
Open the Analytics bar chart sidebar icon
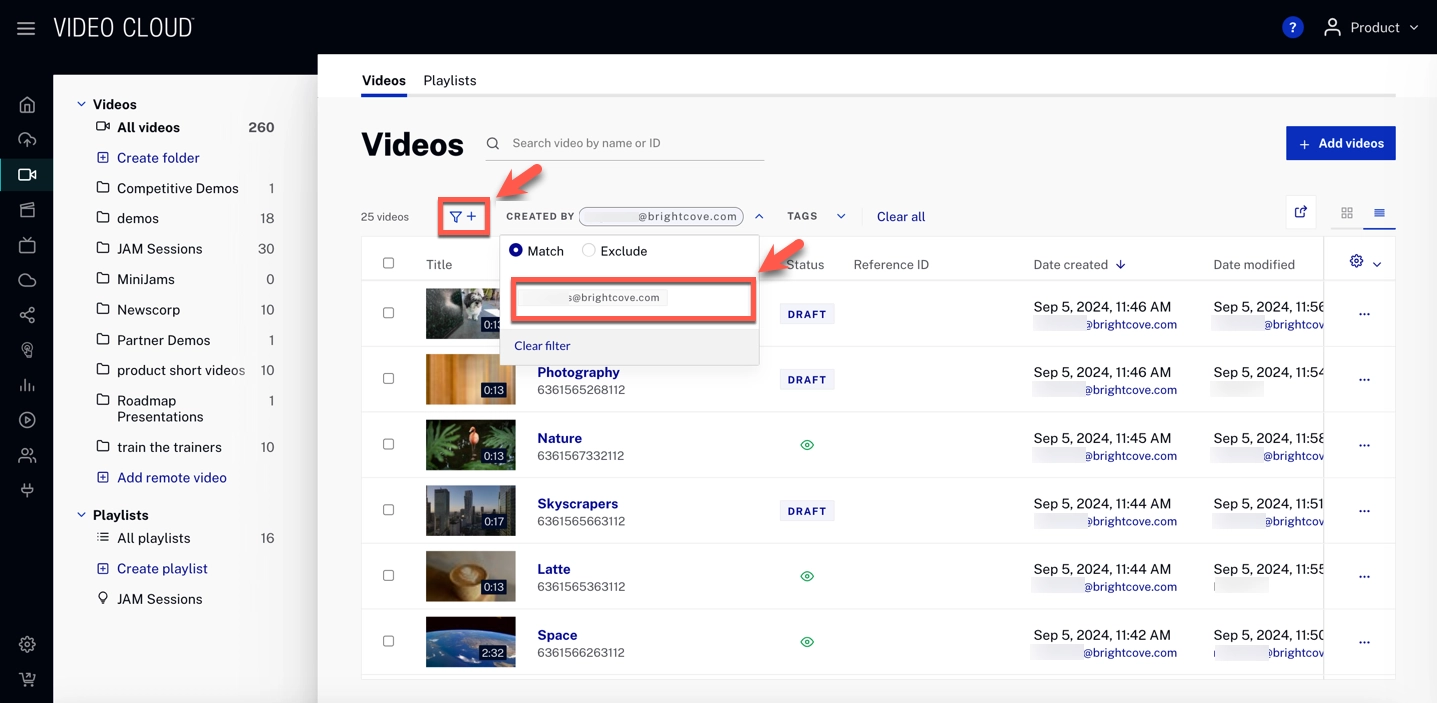pos(27,385)
